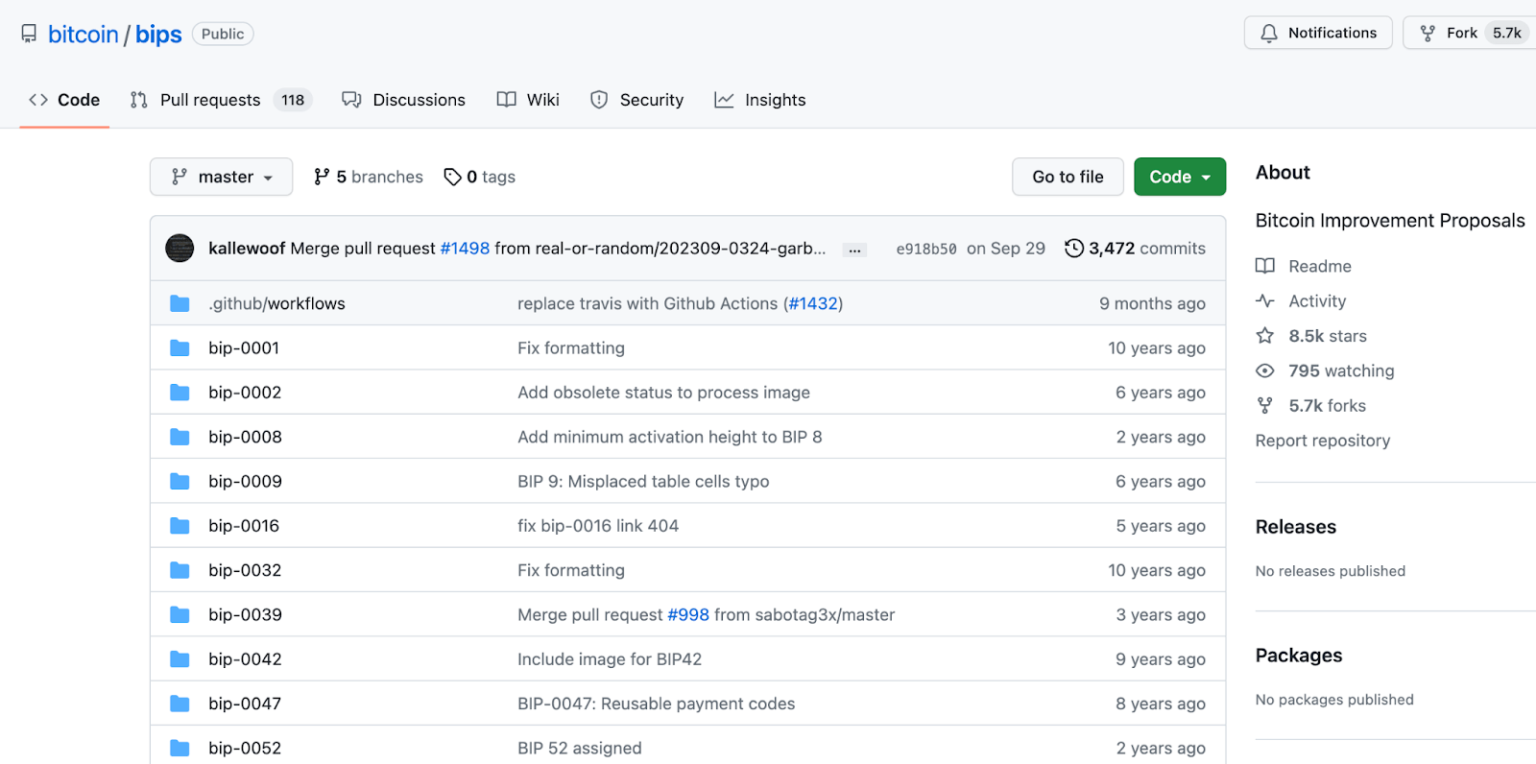
Task: Click kallewoof's avatar thumbnail
Action: (x=180, y=248)
